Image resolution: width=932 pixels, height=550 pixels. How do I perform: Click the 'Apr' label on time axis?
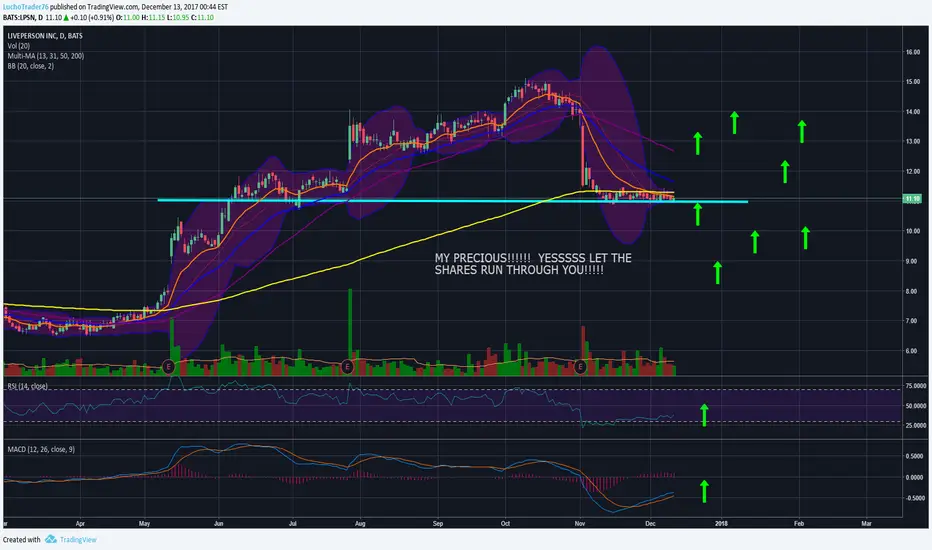tap(80, 524)
